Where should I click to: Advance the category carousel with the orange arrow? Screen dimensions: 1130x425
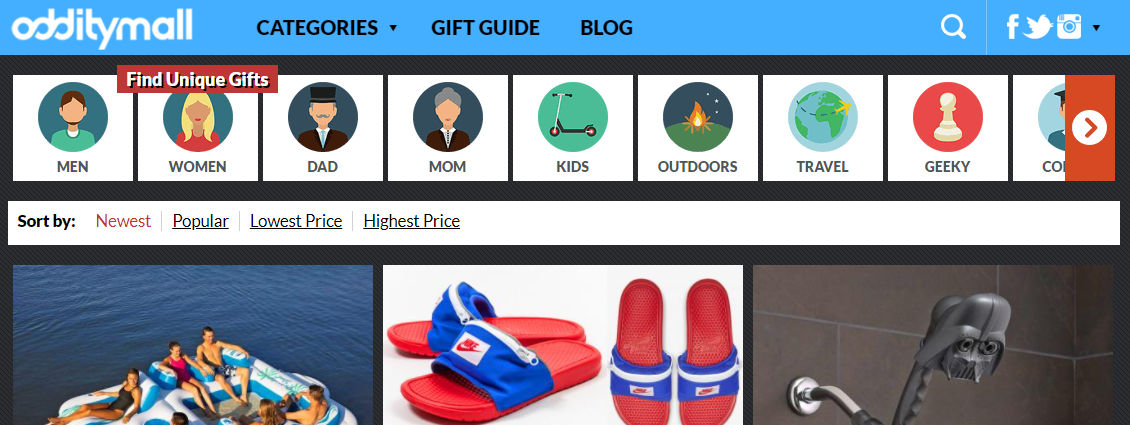pos(1090,128)
